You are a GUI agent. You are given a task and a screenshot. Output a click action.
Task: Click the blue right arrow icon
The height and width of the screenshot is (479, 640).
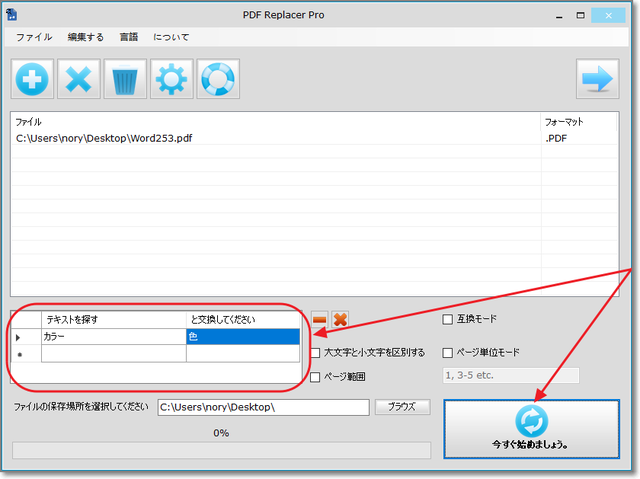pos(598,79)
